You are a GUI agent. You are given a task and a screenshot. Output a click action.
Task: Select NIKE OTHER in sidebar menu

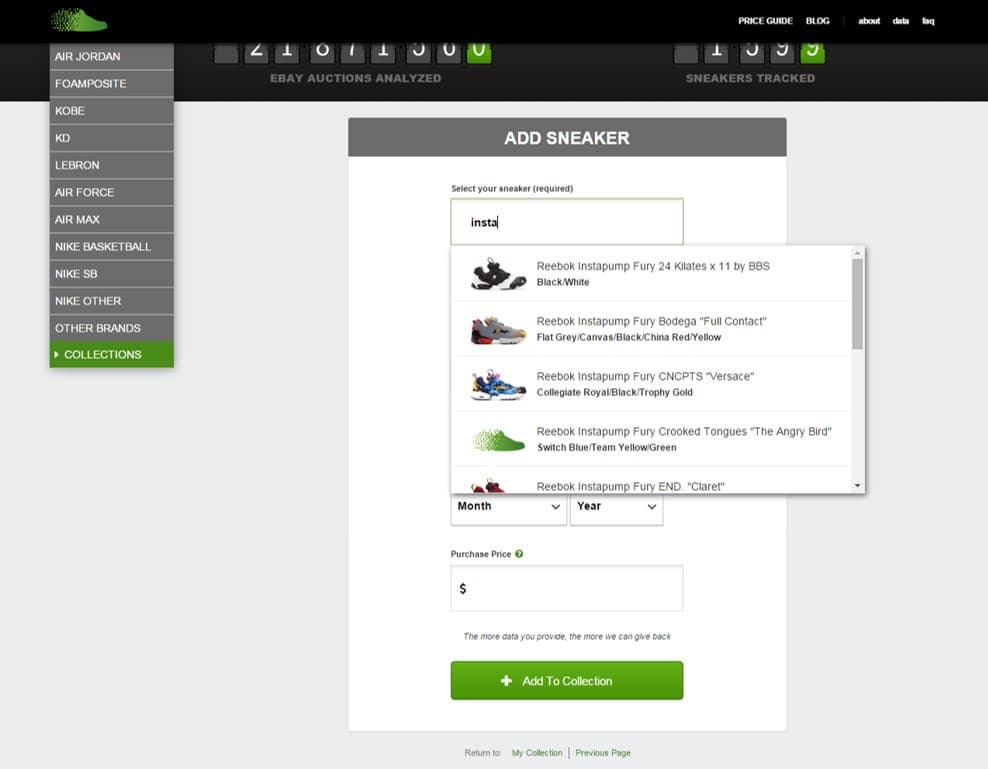112,301
